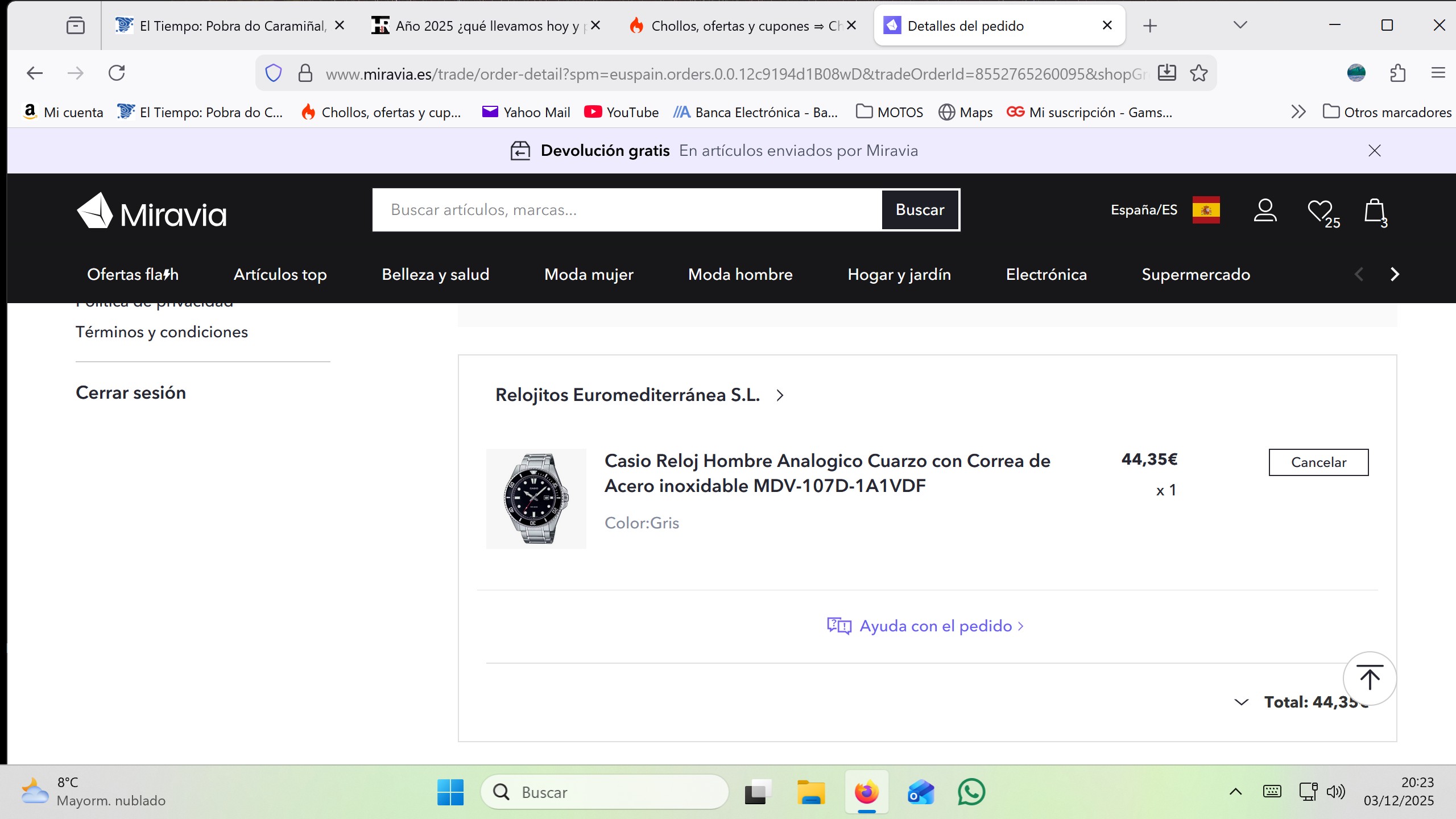
Task: Click Cerrar sesión in the sidebar
Action: click(131, 393)
